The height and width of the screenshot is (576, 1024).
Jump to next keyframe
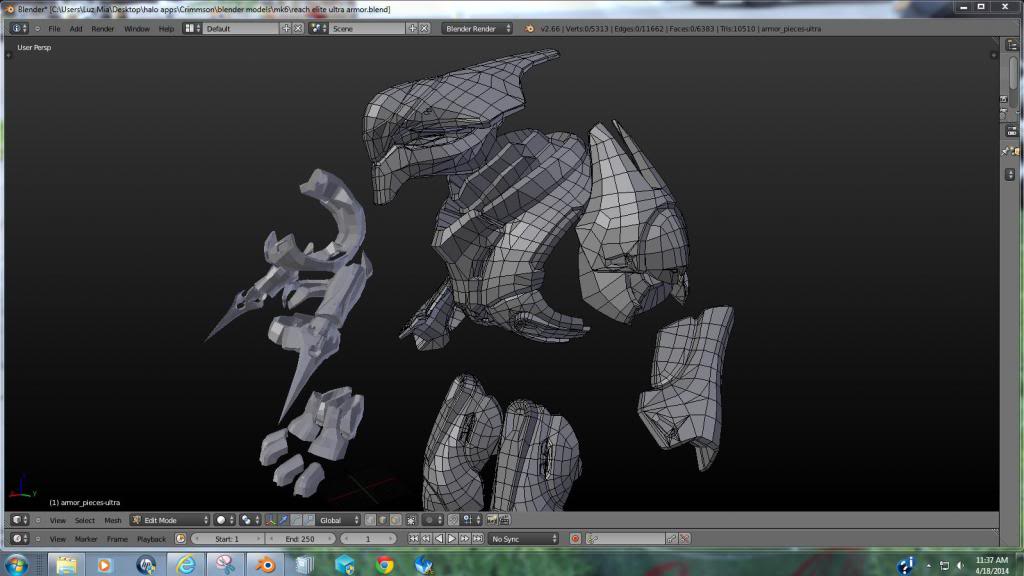464,539
